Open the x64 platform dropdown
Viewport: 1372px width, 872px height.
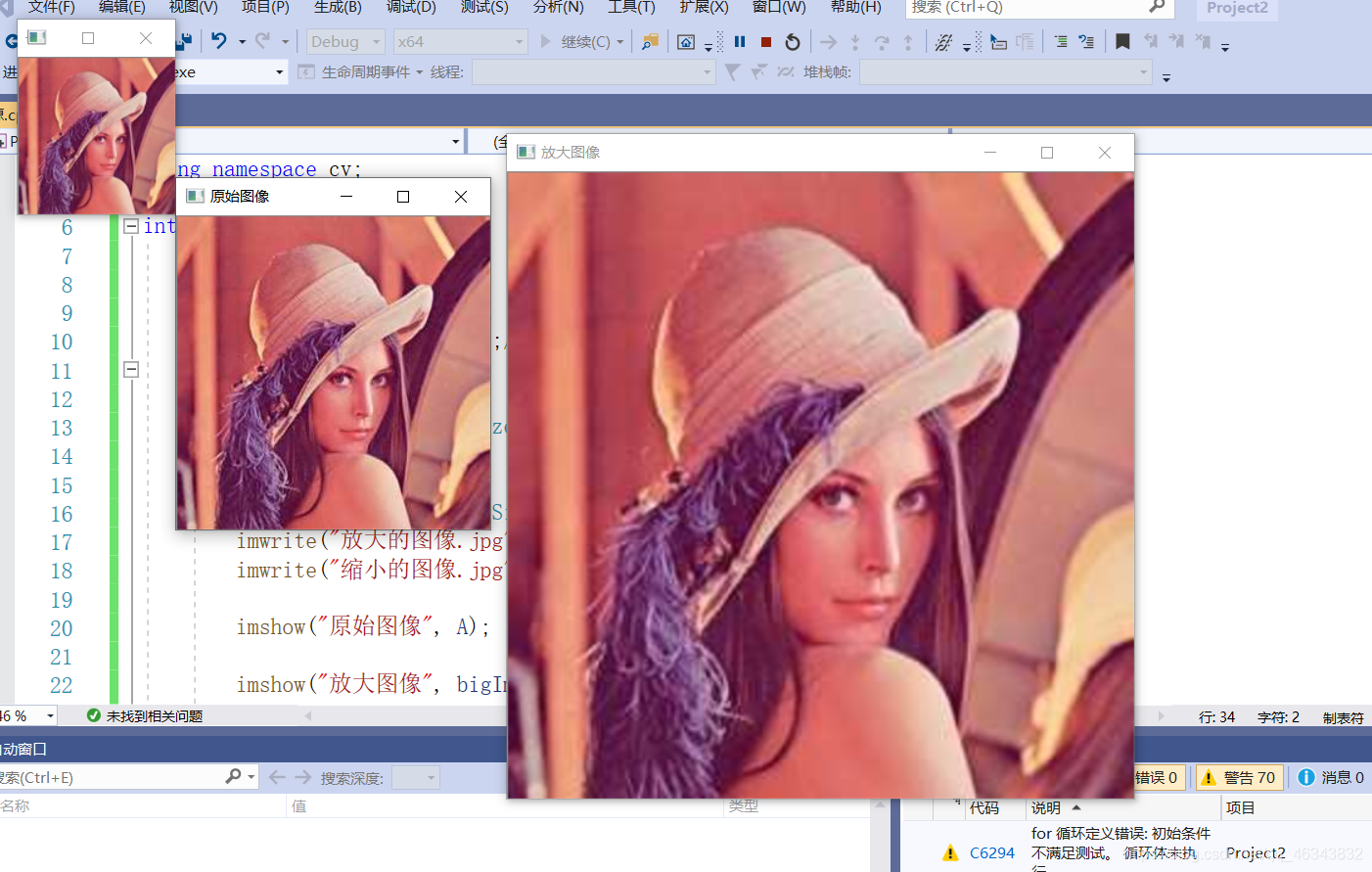(x=460, y=42)
